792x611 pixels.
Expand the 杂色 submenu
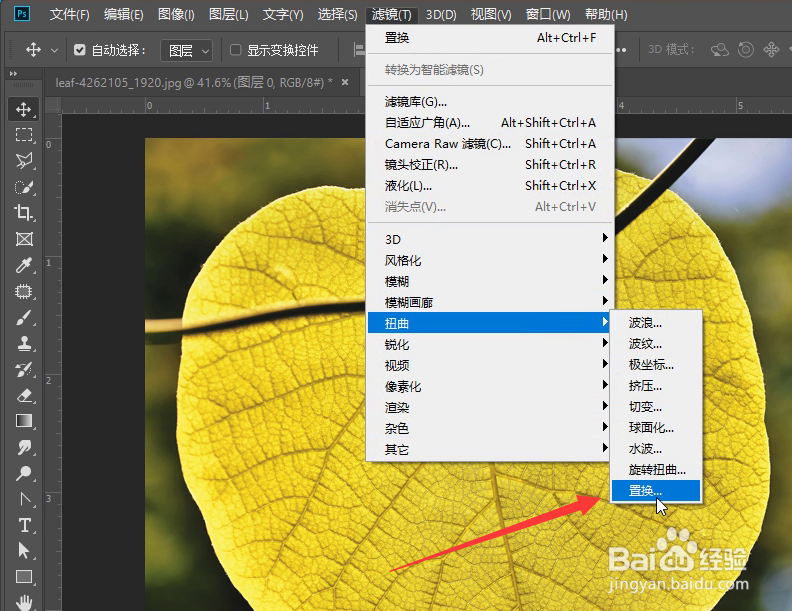point(489,428)
